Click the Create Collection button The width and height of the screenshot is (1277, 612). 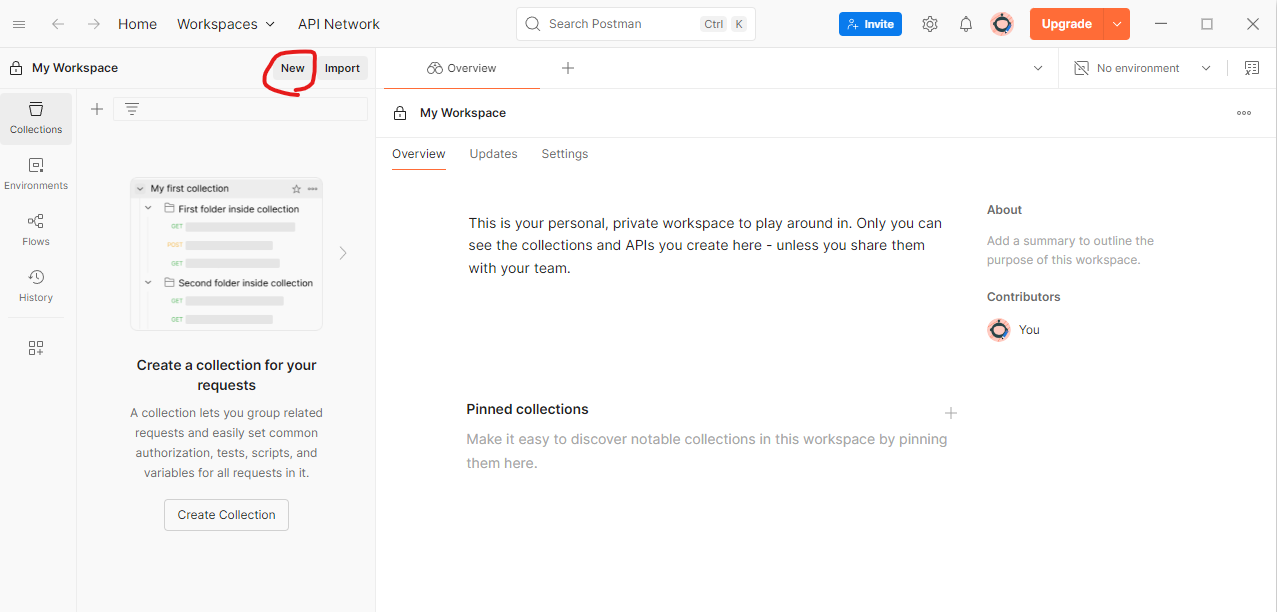pos(226,515)
